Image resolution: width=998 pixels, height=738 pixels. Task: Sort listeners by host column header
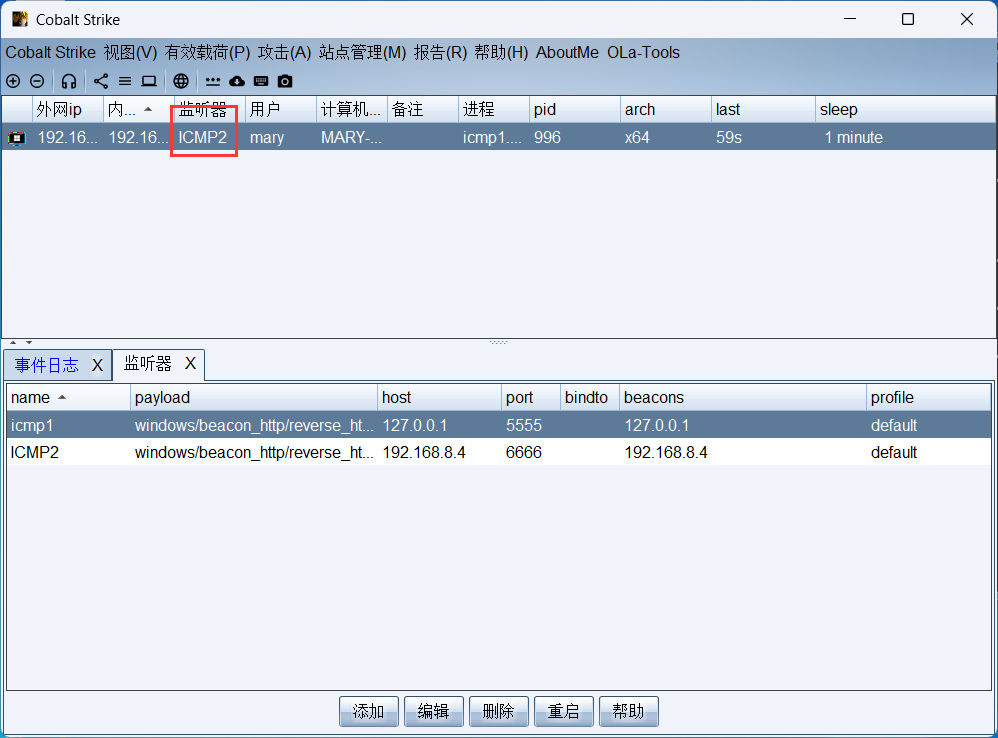coord(439,398)
